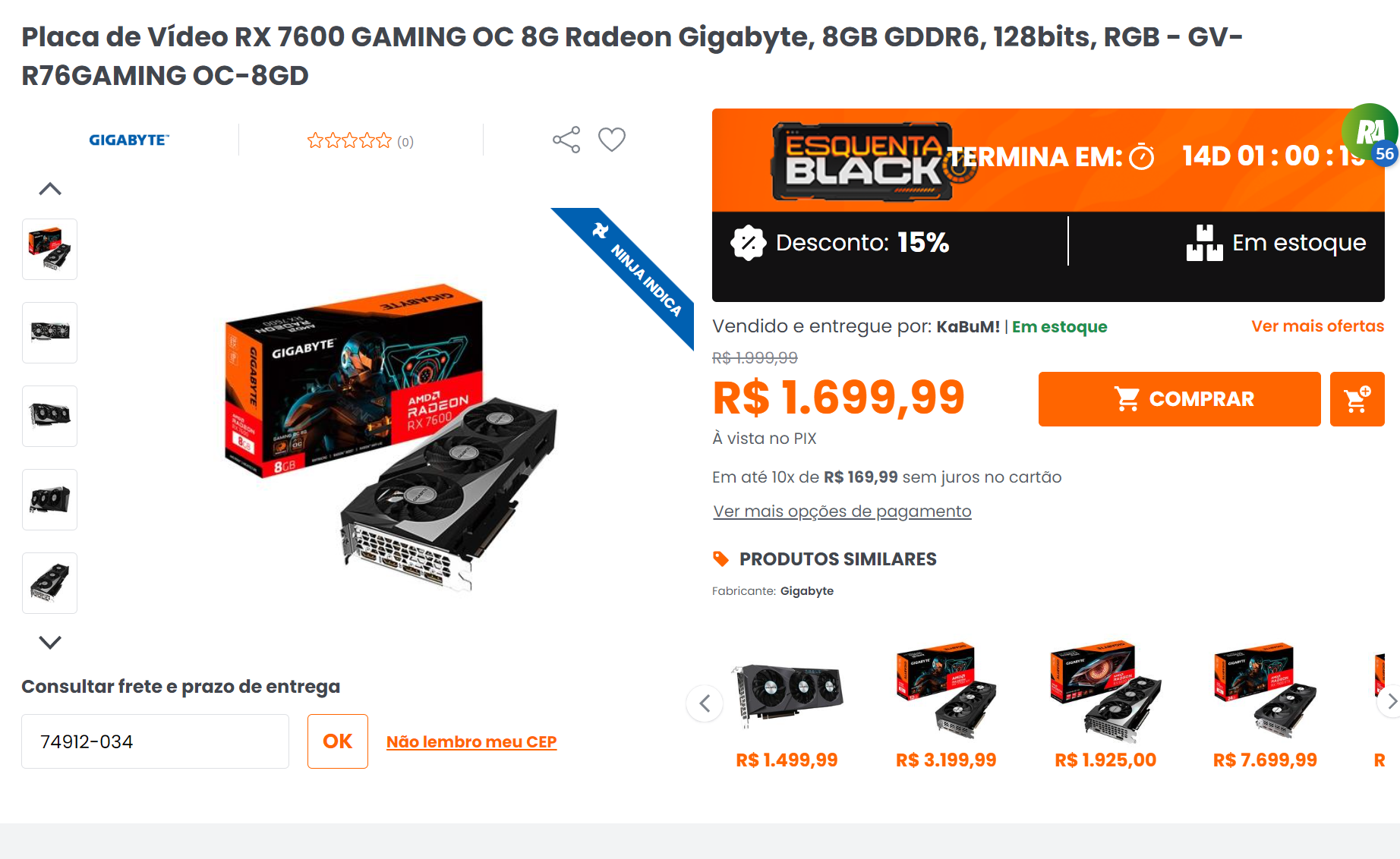Image resolution: width=1400 pixels, height=859 pixels.
Task: Add product to favorites with heart icon
Action: coord(612,140)
